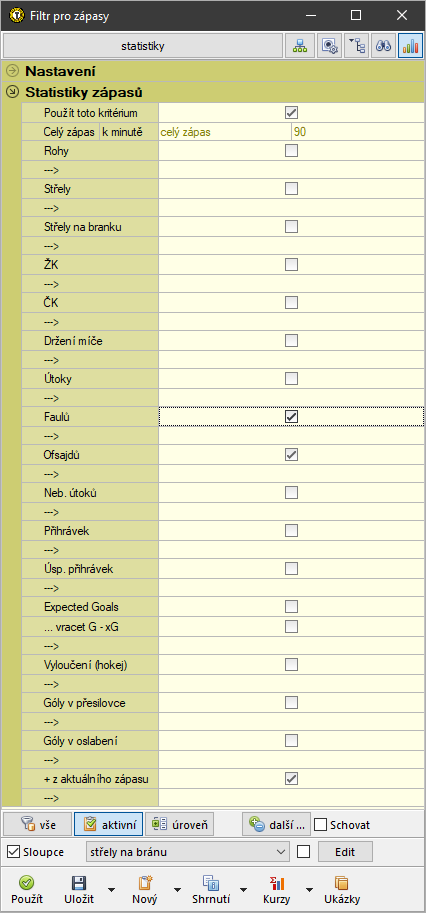Click the statistiky header tab
The image size is (426, 913).
click(143, 46)
